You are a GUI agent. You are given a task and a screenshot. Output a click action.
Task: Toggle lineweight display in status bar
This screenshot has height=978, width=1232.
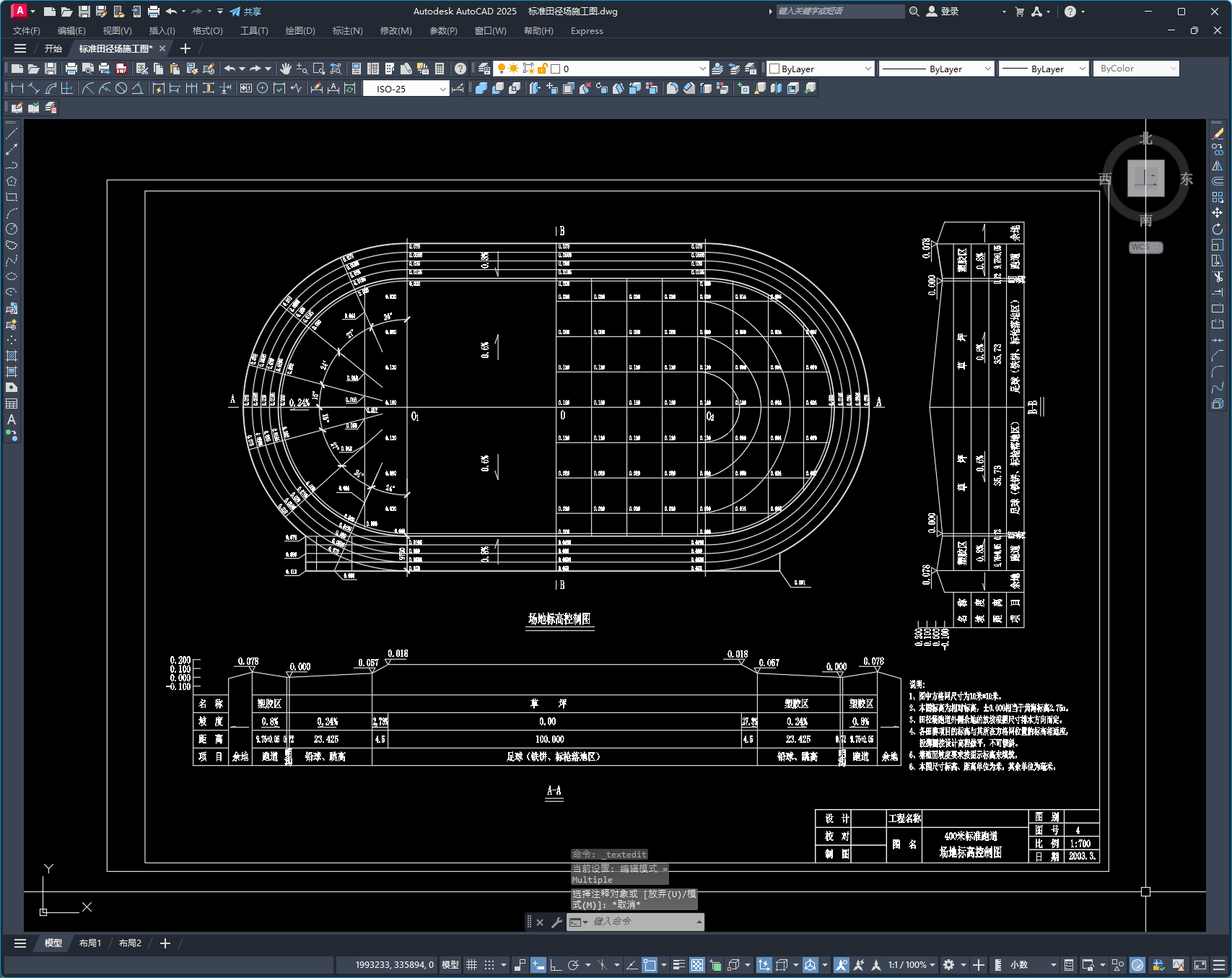(x=678, y=965)
